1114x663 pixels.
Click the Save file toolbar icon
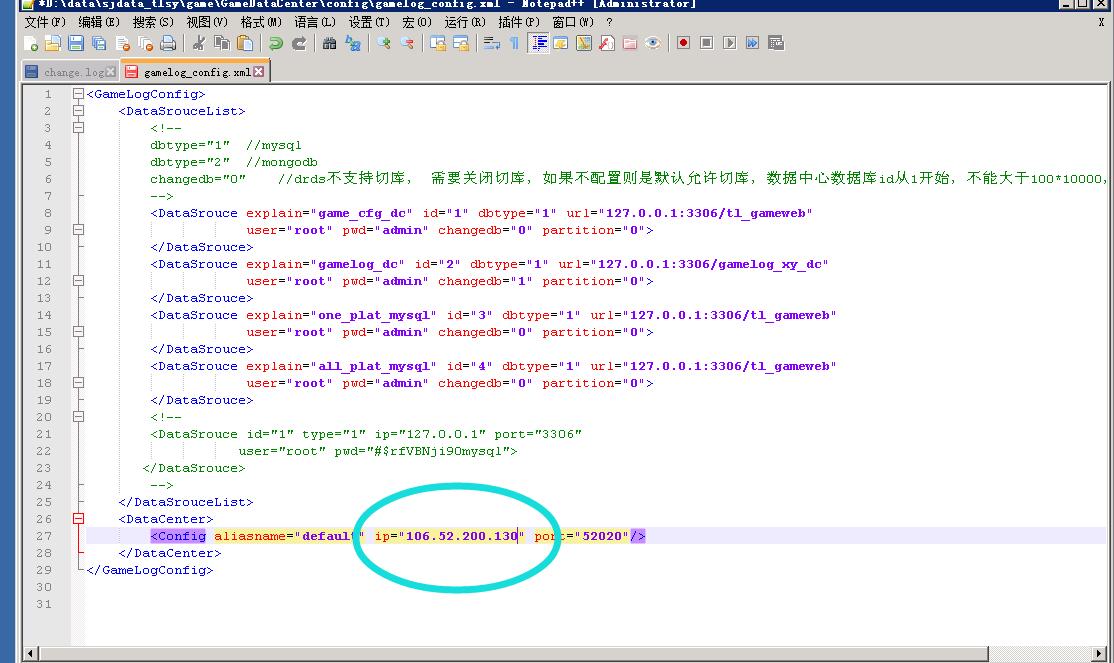[x=75, y=43]
